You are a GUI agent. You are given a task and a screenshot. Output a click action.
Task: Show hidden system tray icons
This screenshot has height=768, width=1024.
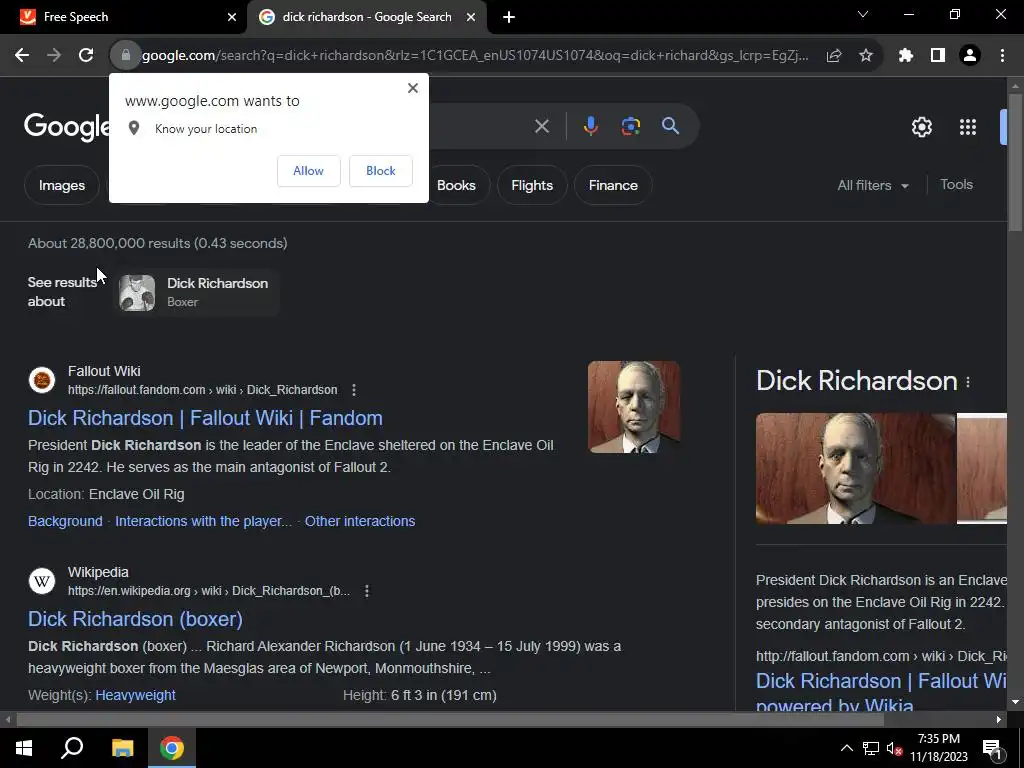tap(846, 748)
